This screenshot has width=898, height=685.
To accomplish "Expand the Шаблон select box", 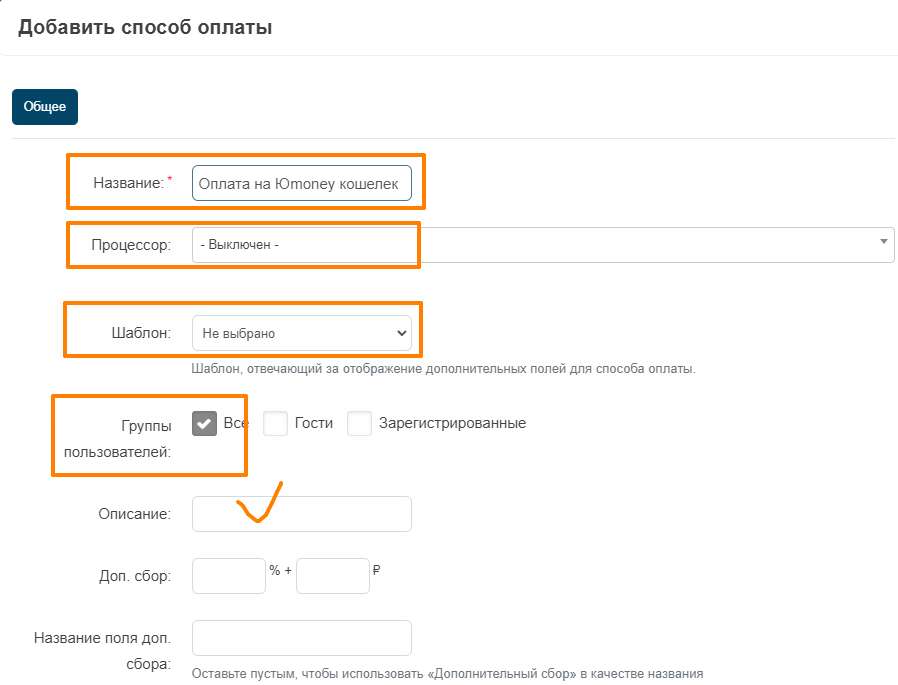I will click(x=302, y=333).
